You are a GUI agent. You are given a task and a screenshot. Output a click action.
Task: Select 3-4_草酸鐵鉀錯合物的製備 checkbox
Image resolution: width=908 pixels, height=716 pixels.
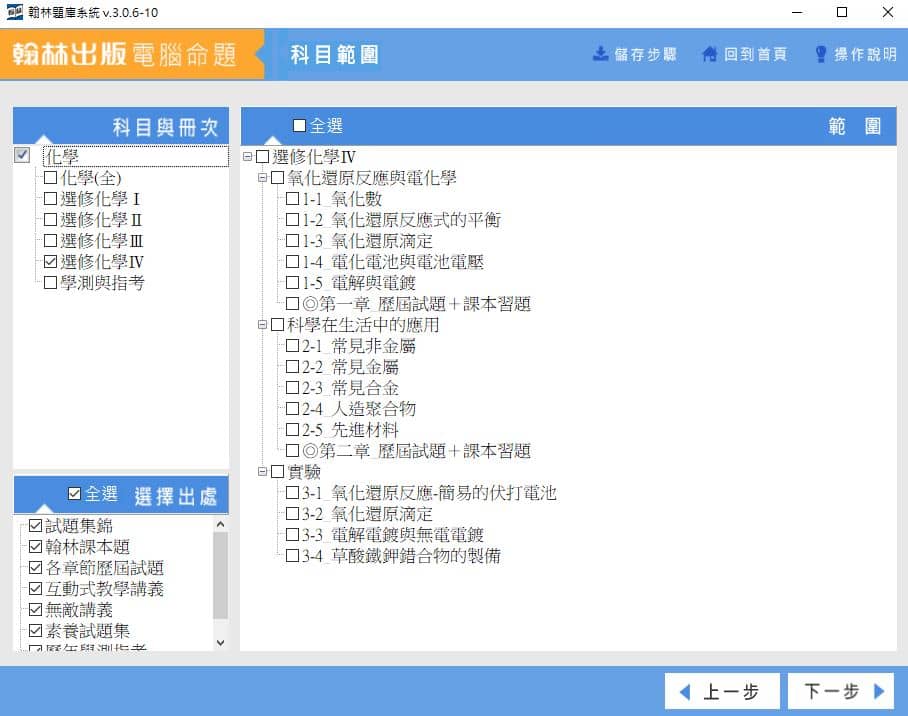[x=292, y=556]
